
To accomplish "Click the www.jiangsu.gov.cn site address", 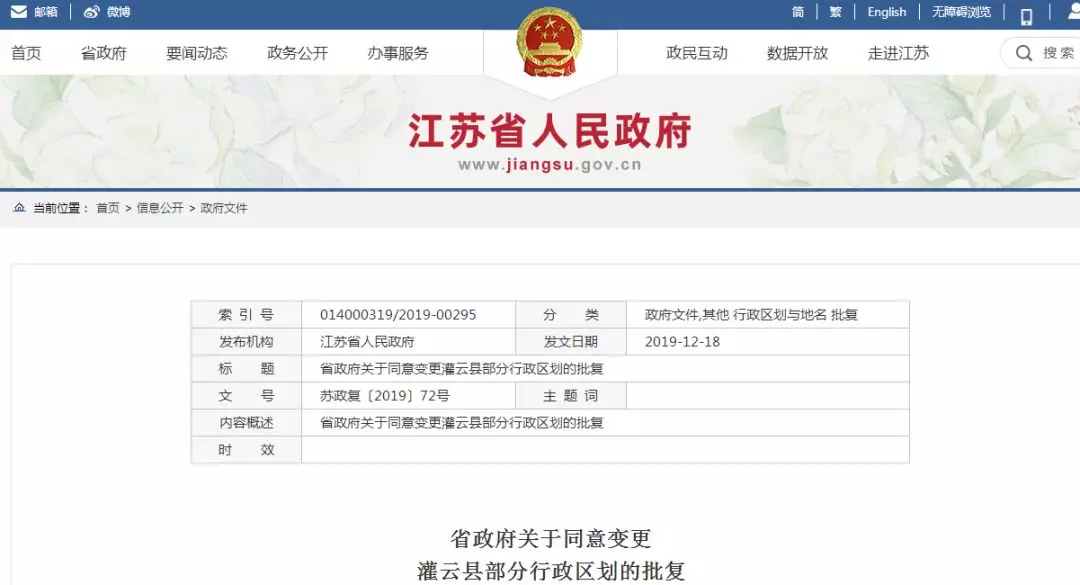I will tap(550, 165).
